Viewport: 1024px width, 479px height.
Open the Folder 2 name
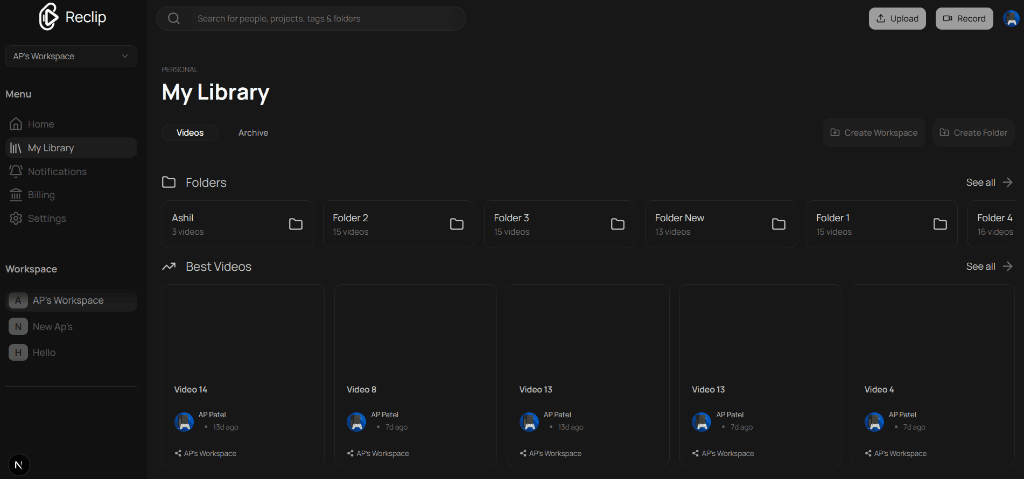[351, 218]
